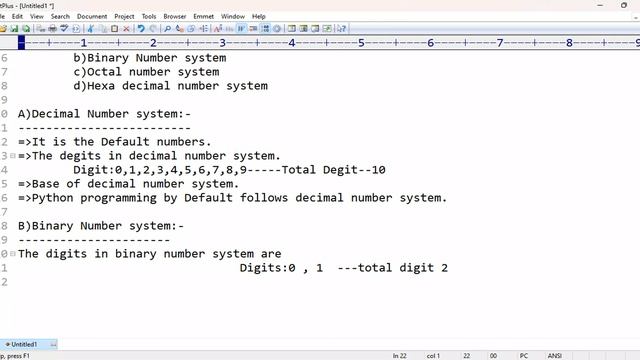Click the 'col 1' status bar entry
This screenshot has width=640, height=360.
tap(433, 356)
